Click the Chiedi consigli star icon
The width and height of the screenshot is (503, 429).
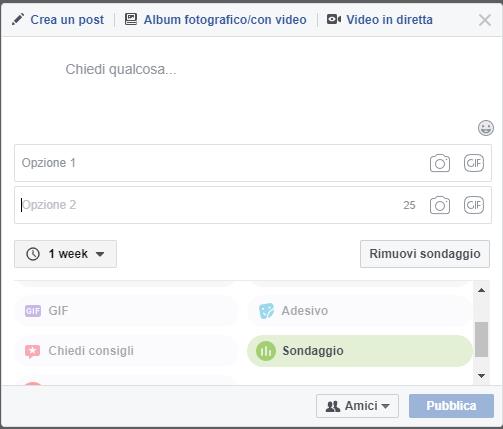pyautogui.click(x=32, y=351)
